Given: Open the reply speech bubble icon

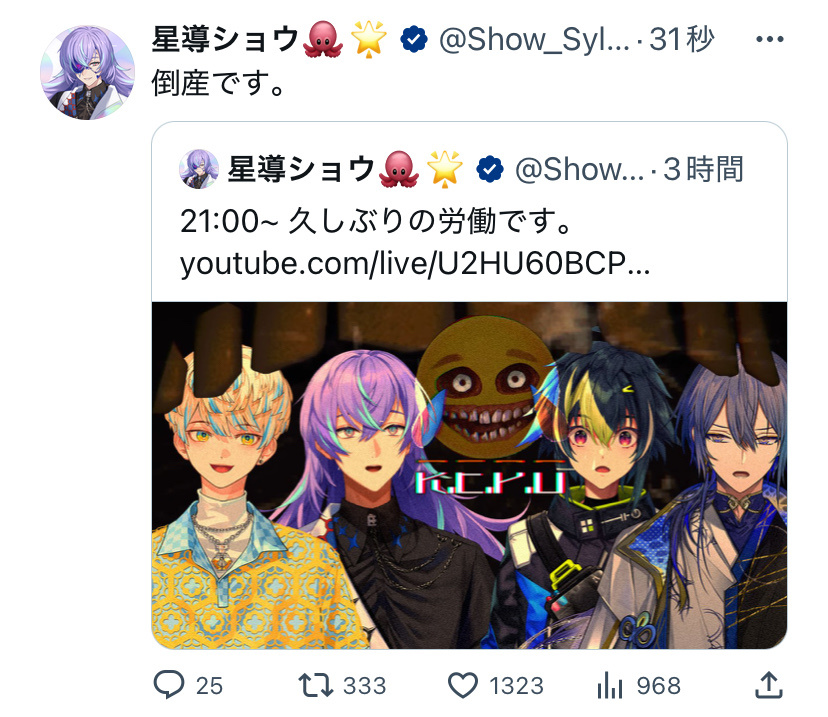Looking at the screenshot, I should pos(169,685).
